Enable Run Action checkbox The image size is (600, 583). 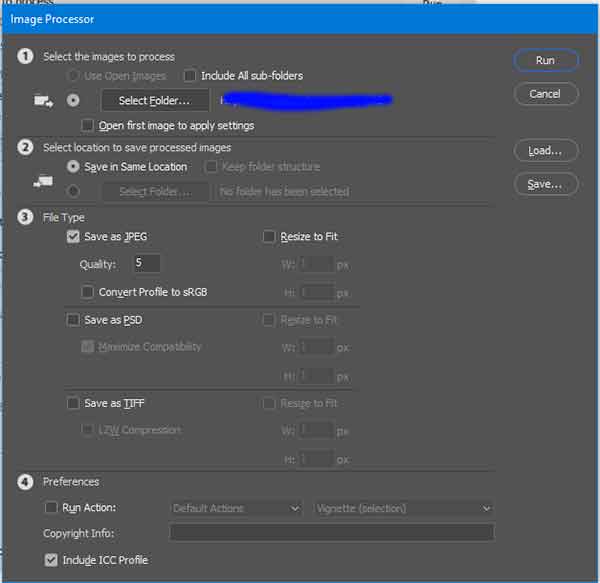(51, 508)
